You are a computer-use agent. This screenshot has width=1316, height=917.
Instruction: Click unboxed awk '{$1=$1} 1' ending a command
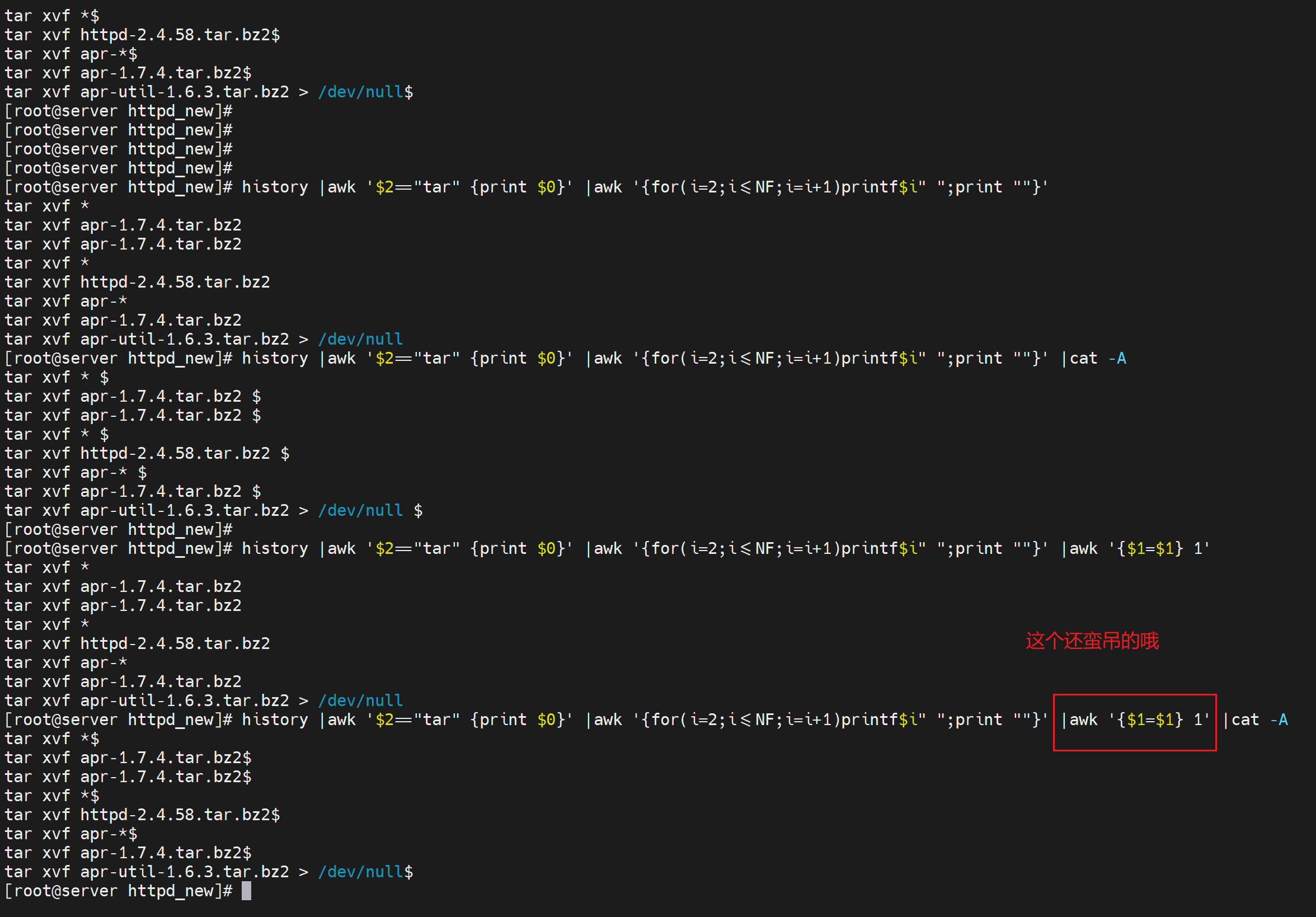[x=1135, y=549]
